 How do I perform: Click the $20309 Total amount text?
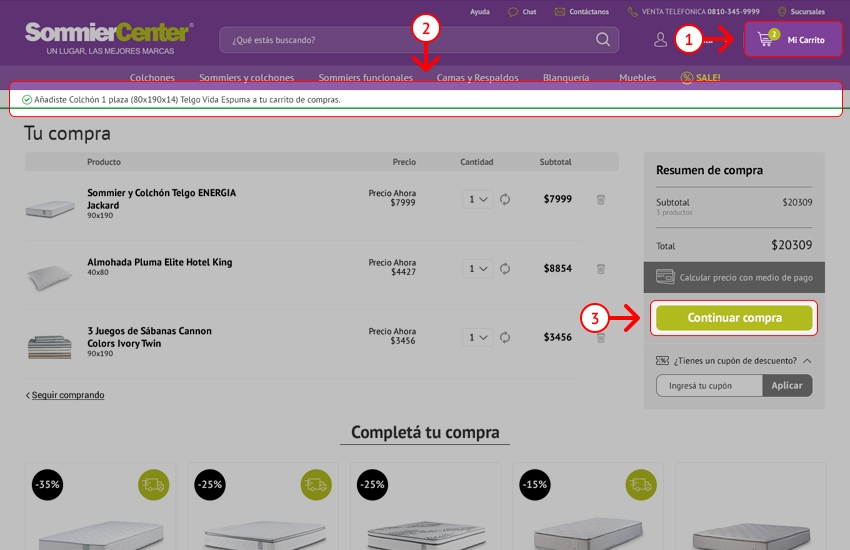coord(791,245)
